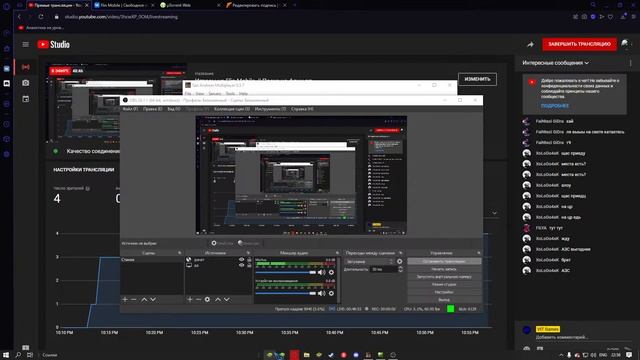Open transition properties gear in Scene Transitions

(400, 262)
